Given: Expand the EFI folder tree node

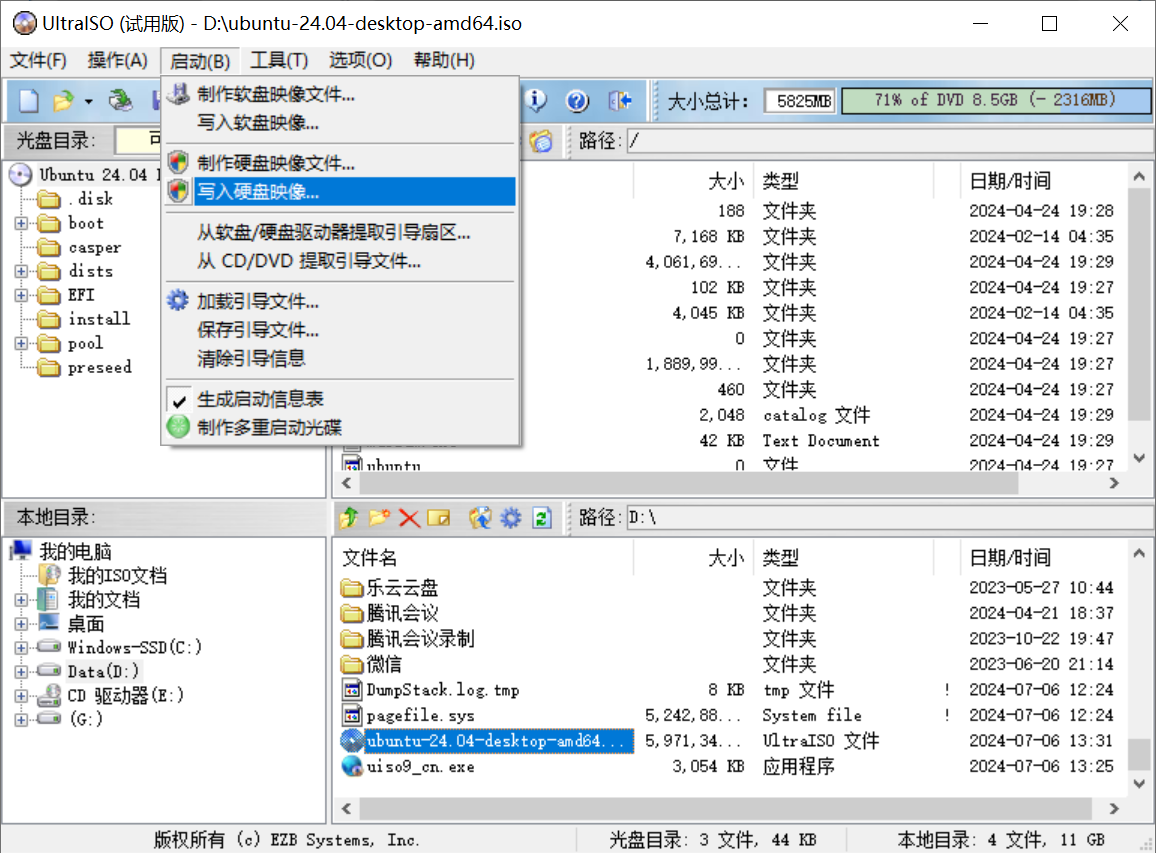Looking at the screenshot, I should 21,295.
